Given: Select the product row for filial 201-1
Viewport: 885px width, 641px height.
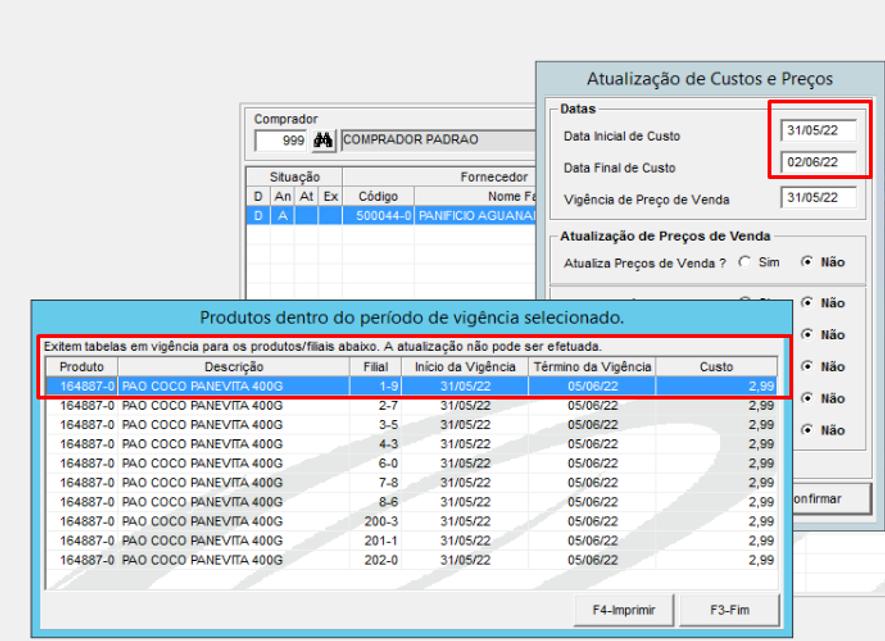Looking at the screenshot, I should coord(411,541).
